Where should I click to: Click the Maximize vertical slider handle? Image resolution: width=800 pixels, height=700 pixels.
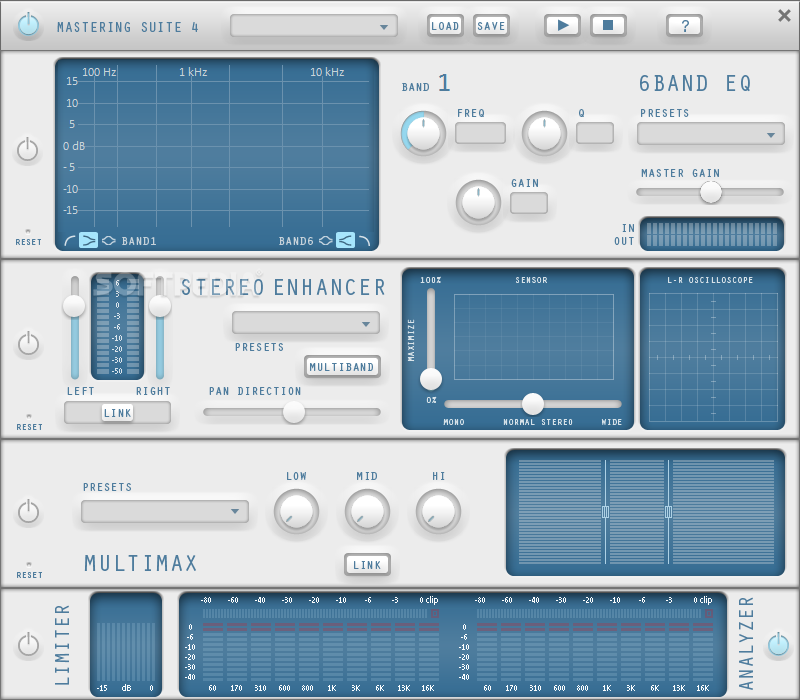(x=431, y=379)
